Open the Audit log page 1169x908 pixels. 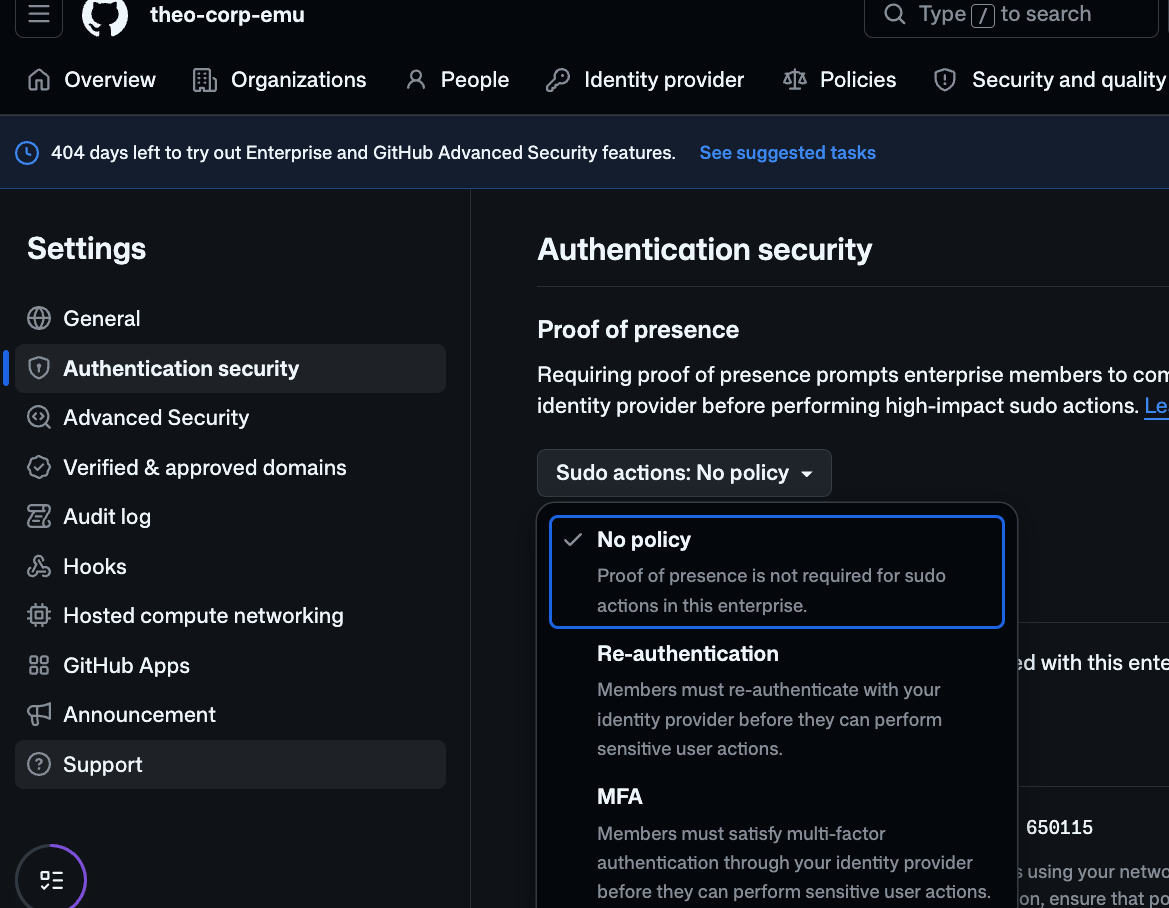pyautogui.click(x=230, y=517)
